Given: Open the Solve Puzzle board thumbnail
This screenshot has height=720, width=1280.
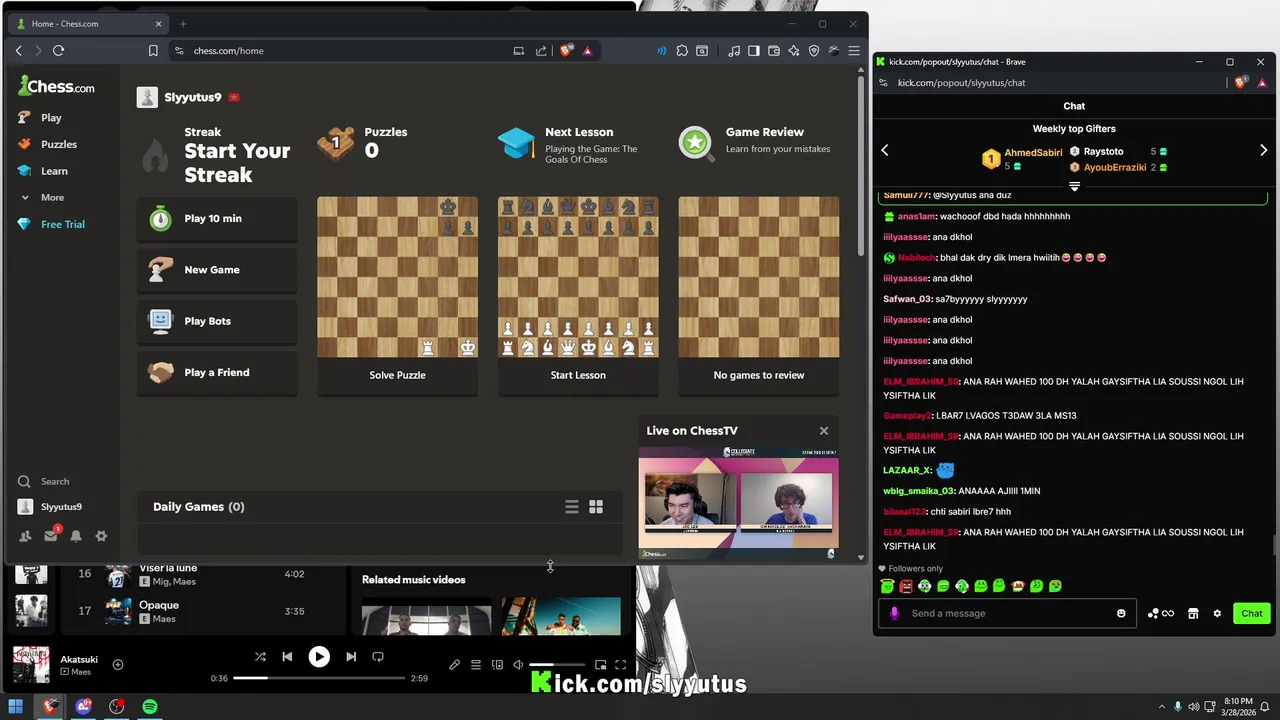Looking at the screenshot, I should click(x=397, y=277).
